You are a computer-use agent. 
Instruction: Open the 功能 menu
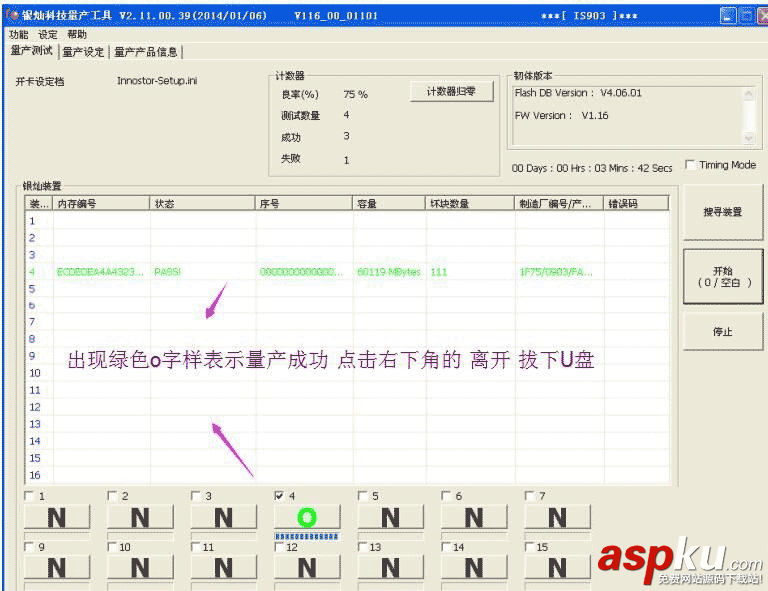(19, 34)
